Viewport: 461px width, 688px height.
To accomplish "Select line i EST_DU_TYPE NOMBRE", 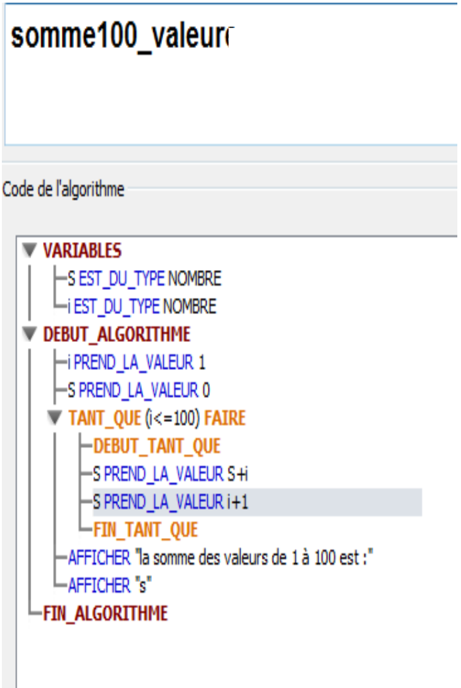I will pos(142,306).
